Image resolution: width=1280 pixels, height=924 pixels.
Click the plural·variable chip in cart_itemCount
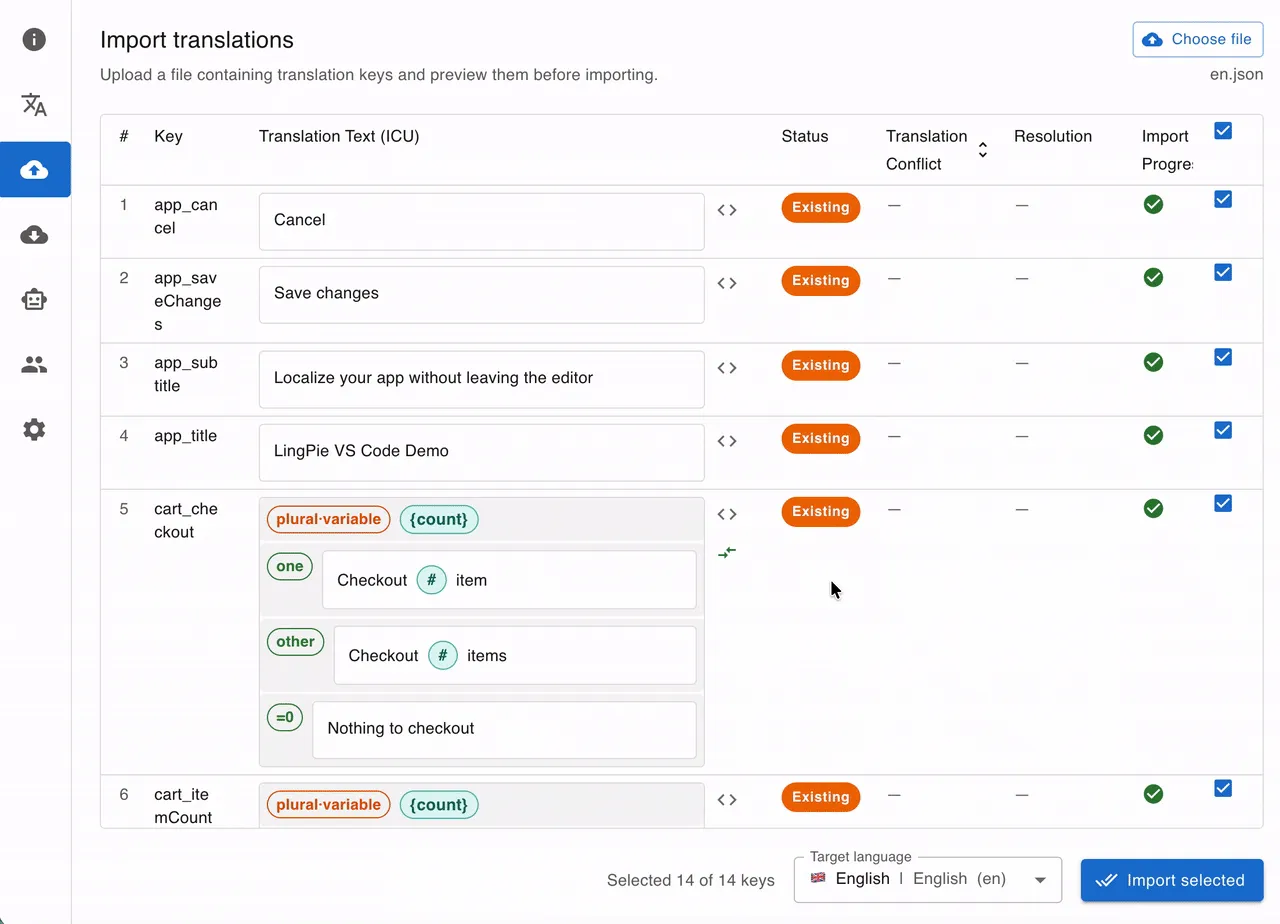328,805
